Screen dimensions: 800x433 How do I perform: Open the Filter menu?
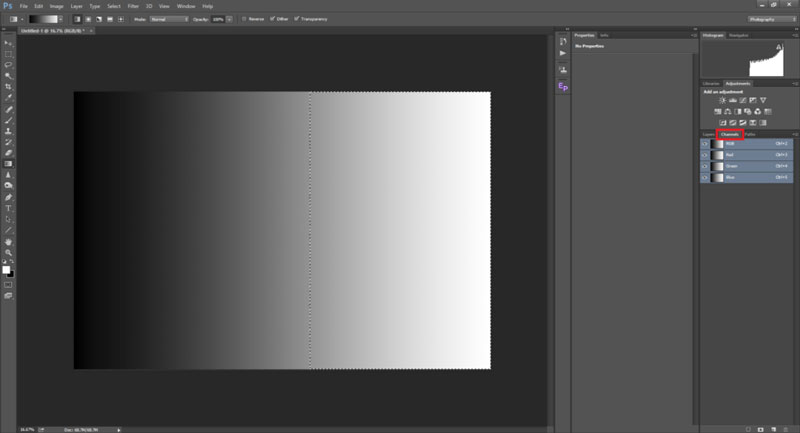(133, 6)
